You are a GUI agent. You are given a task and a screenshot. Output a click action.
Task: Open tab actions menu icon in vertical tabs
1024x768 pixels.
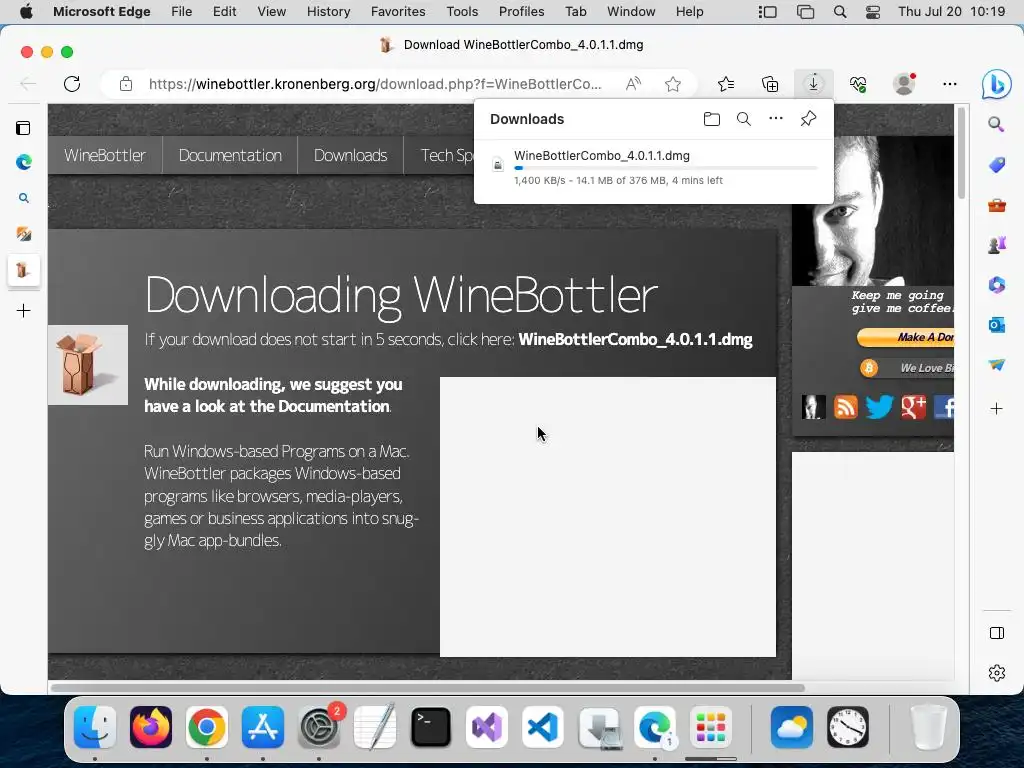click(24, 128)
